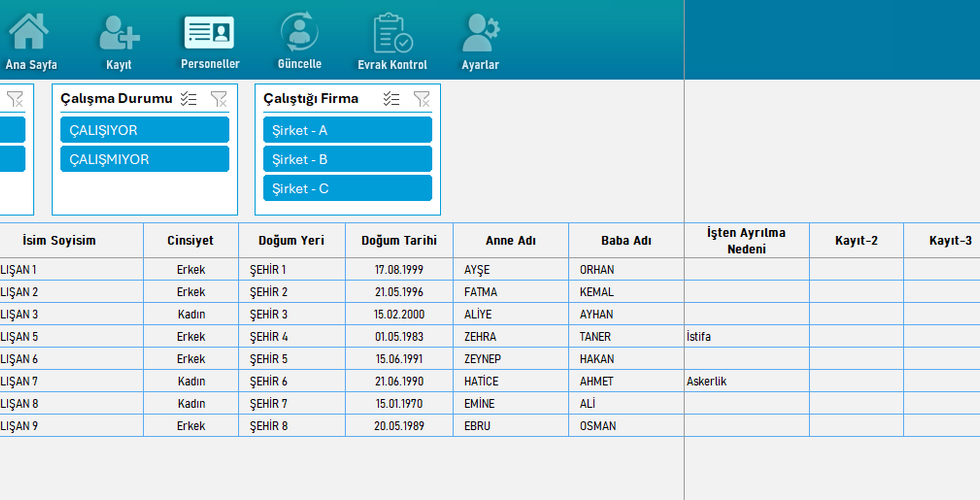Click the KEMAL cell
The height and width of the screenshot is (500, 980).
(x=626, y=292)
